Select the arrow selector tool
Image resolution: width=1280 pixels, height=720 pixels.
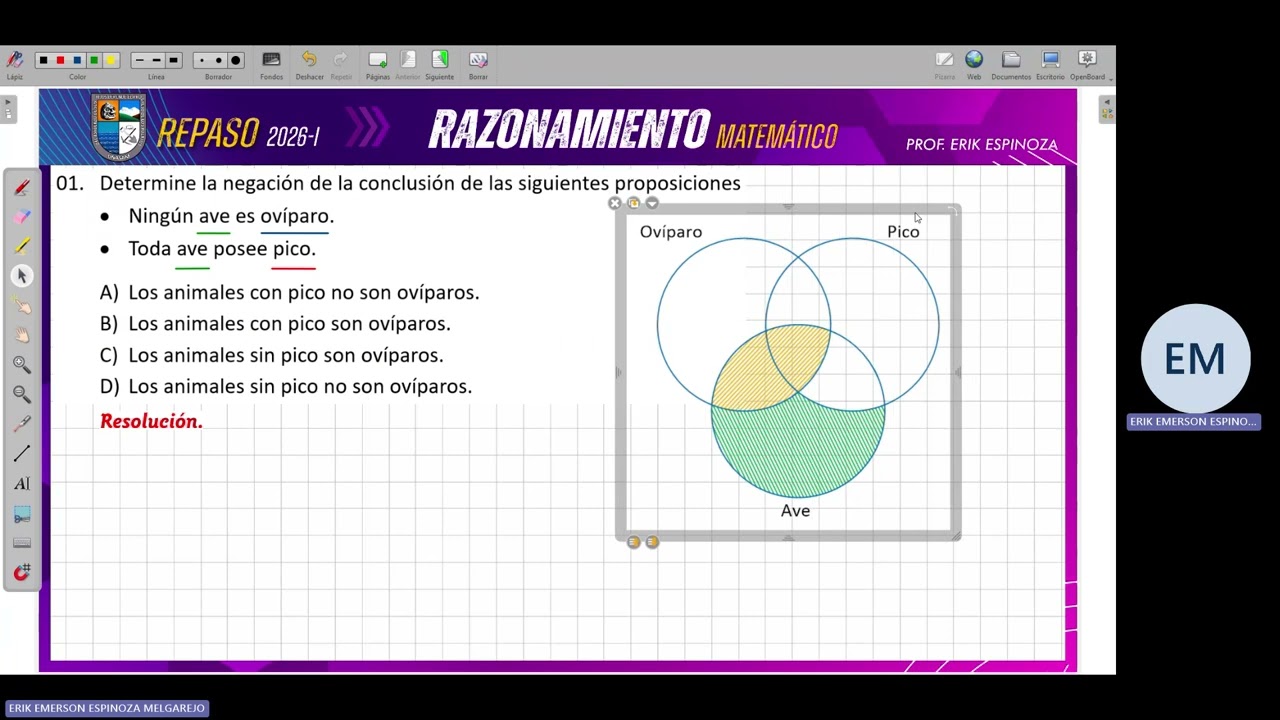[x=22, y=276]
